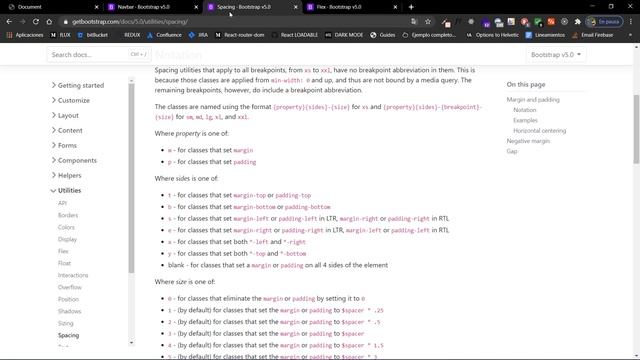640x360 pixels.
Task: Open the Colors utilities page
Action: [x=66, y=227]
